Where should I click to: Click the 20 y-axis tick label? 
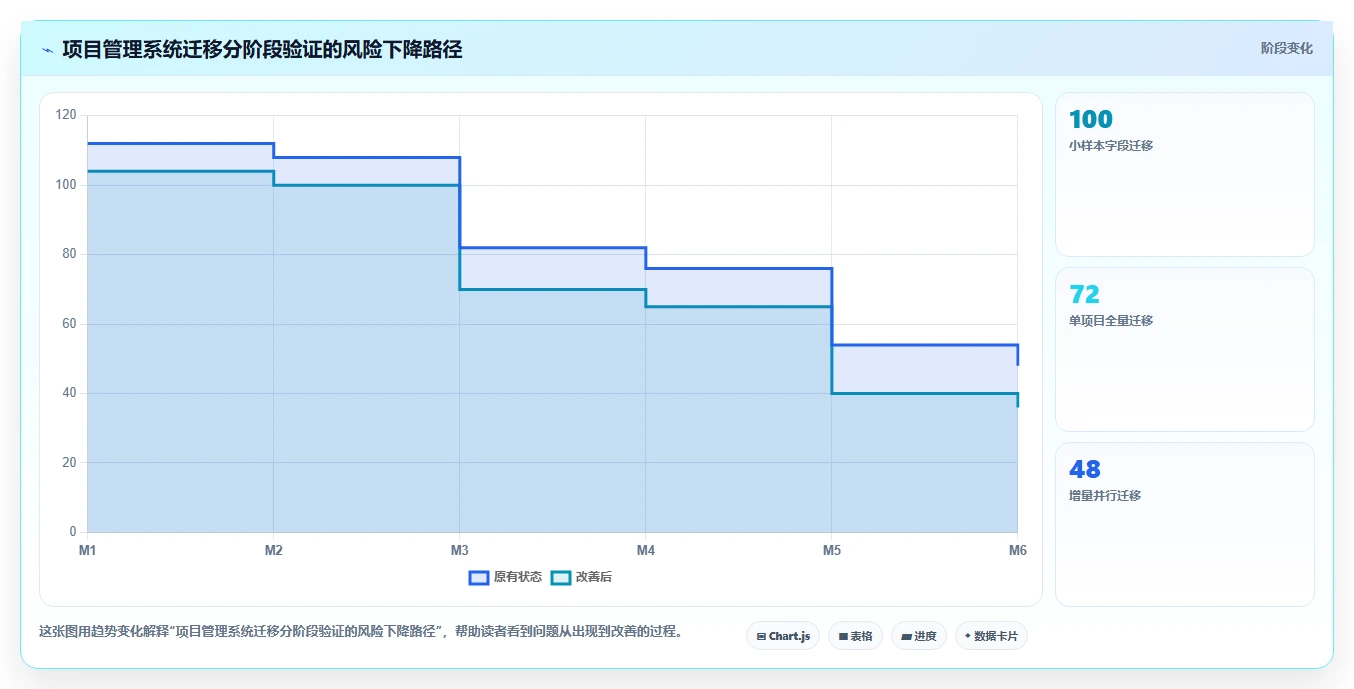pyautogui.click(x=69, y=462)
